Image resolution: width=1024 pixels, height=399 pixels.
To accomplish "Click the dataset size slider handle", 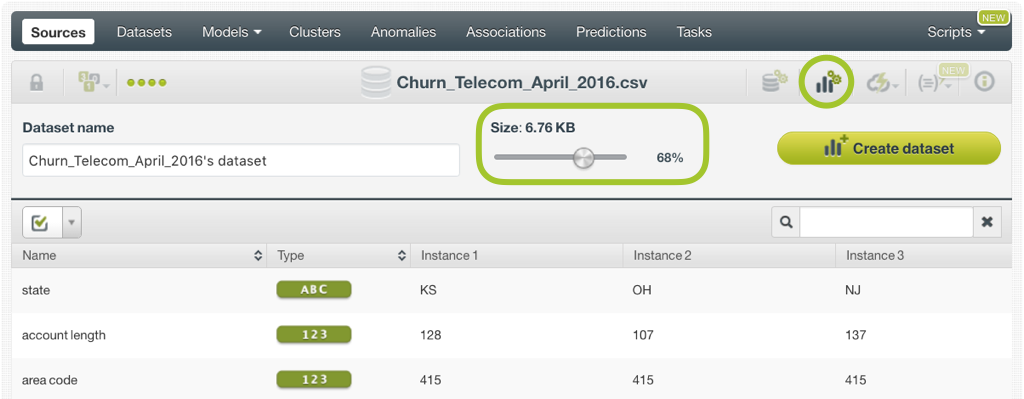I will pyautogui.click(x=583, y=157).
